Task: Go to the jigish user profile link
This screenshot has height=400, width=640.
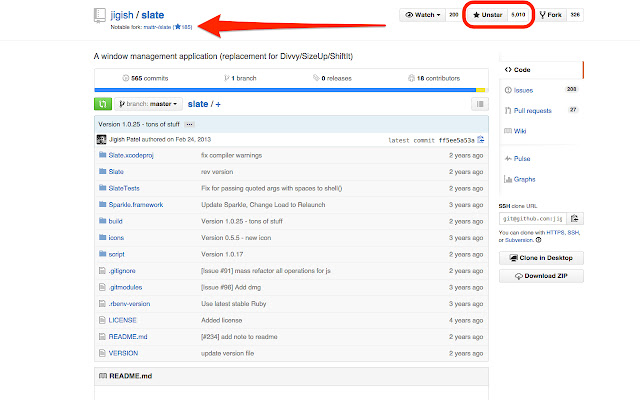Action: coord(122,15)
